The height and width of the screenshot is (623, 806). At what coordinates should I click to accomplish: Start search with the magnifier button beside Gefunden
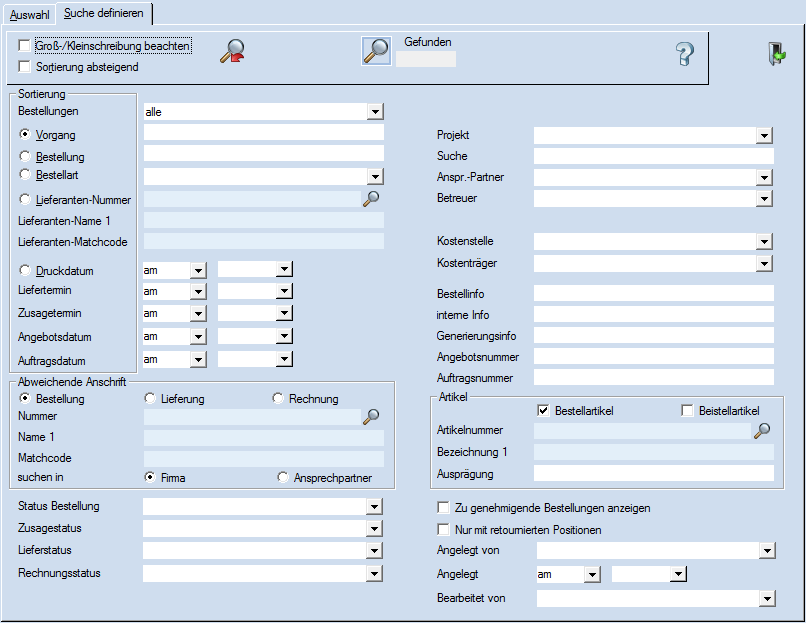376,51
